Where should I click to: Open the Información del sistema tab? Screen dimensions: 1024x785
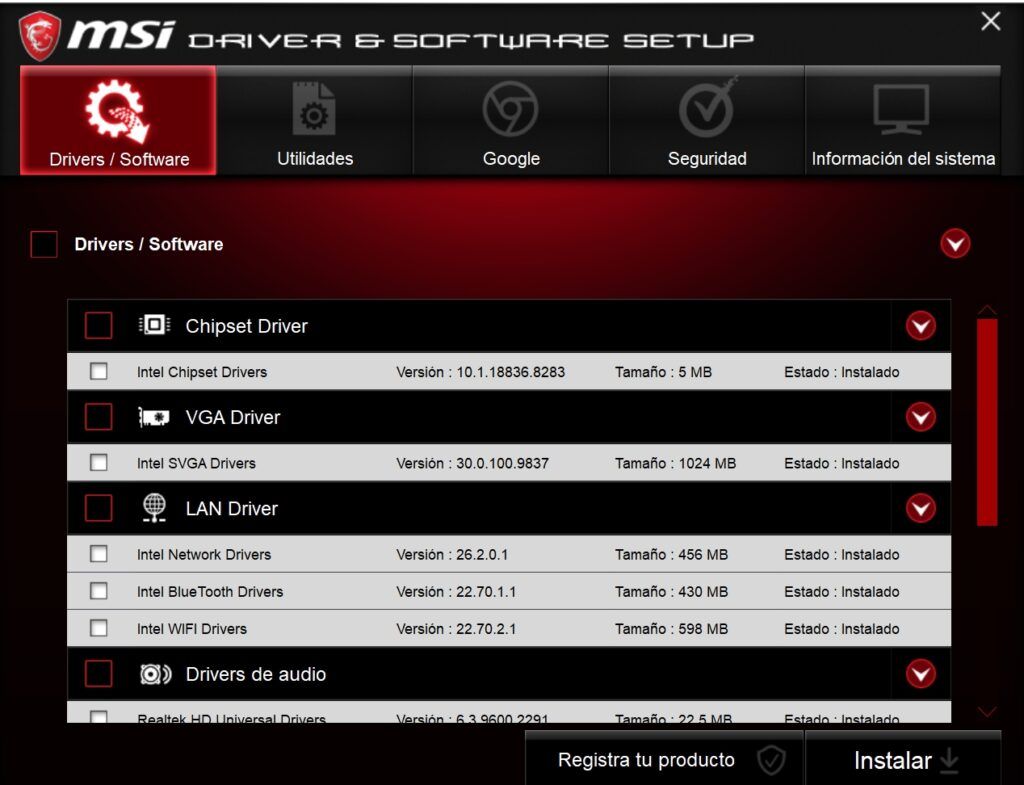903,120
